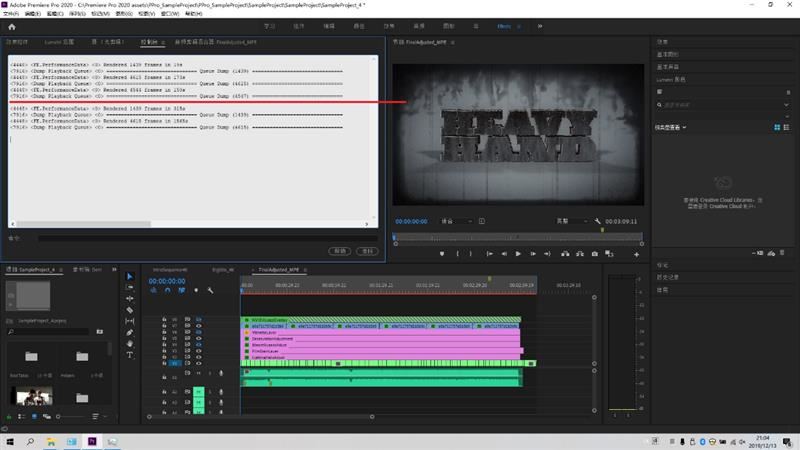Switch Libraries panel to list view
Screen dimensions: 800x450
pyautogui.click(x=786, y=128)
